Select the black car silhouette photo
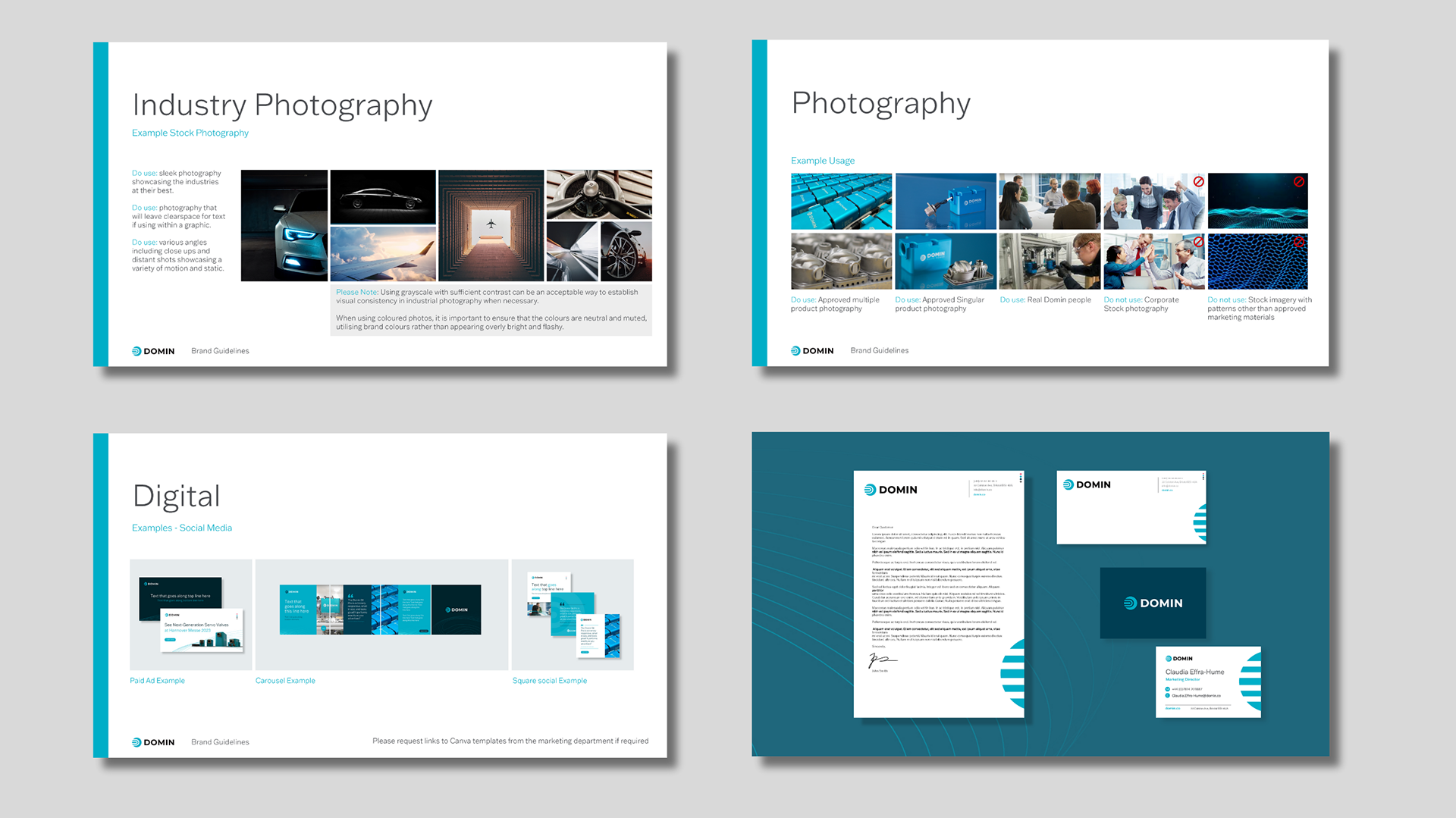Image resolution: width=1456 pixels, height=818 pixels. [383, 196]
